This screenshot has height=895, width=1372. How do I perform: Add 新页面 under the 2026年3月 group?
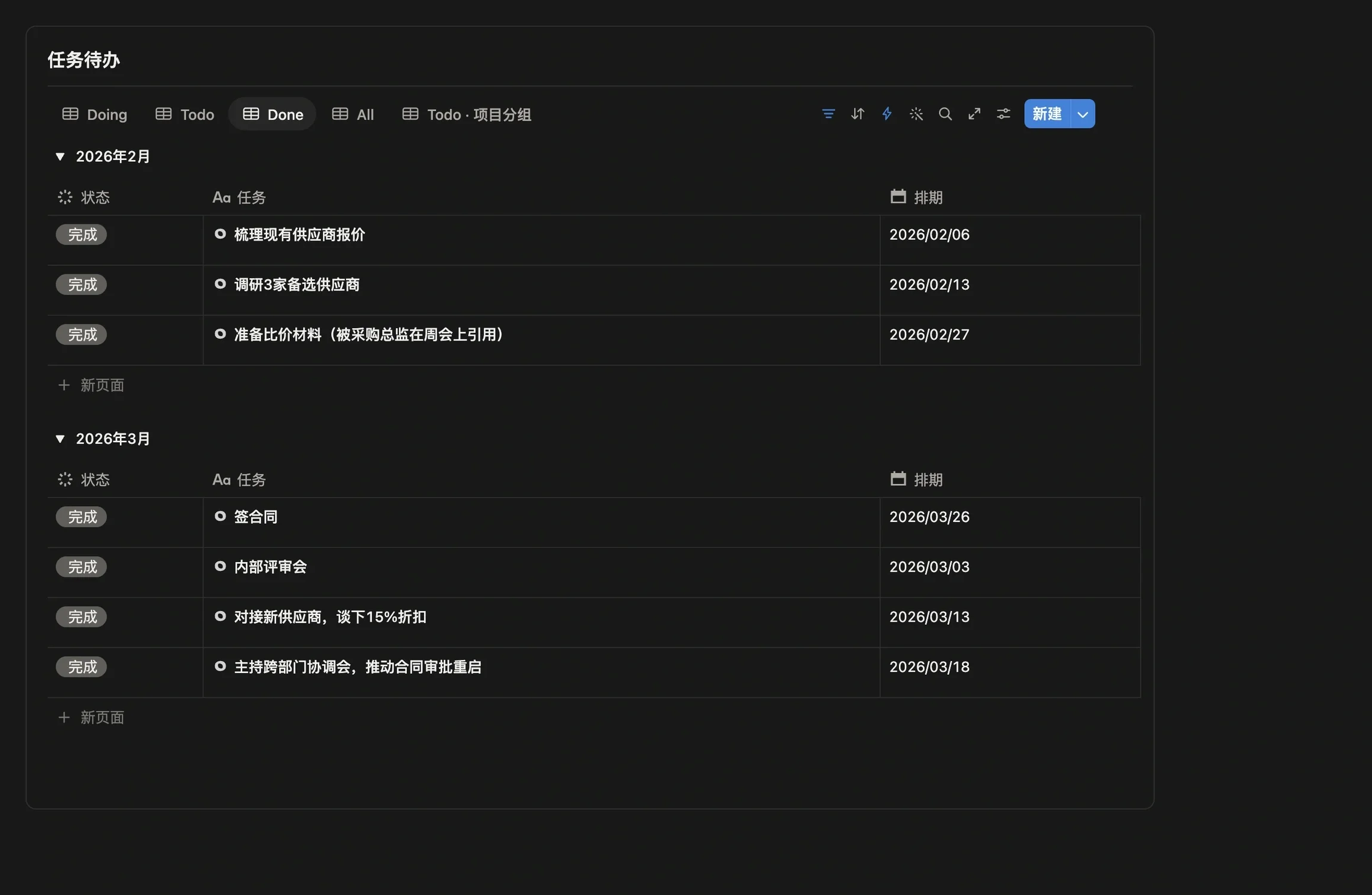[x=91, y=717]
